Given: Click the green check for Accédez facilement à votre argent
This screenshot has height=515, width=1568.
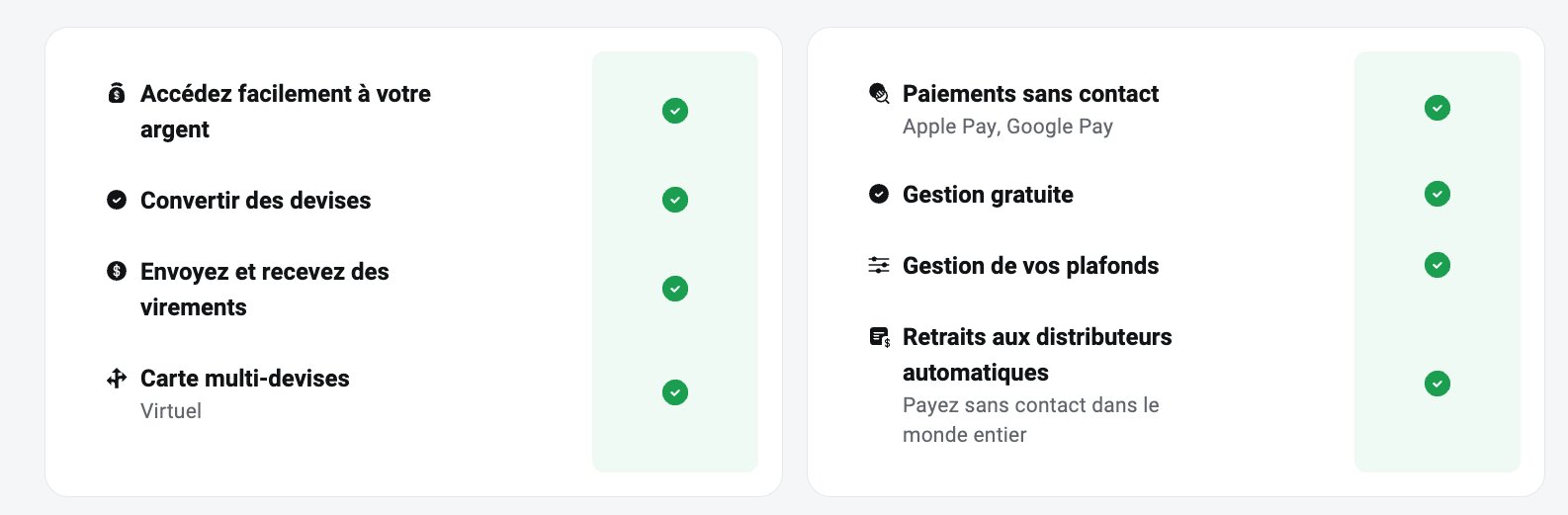Looking at the screenshot, I should pos(675,111).
